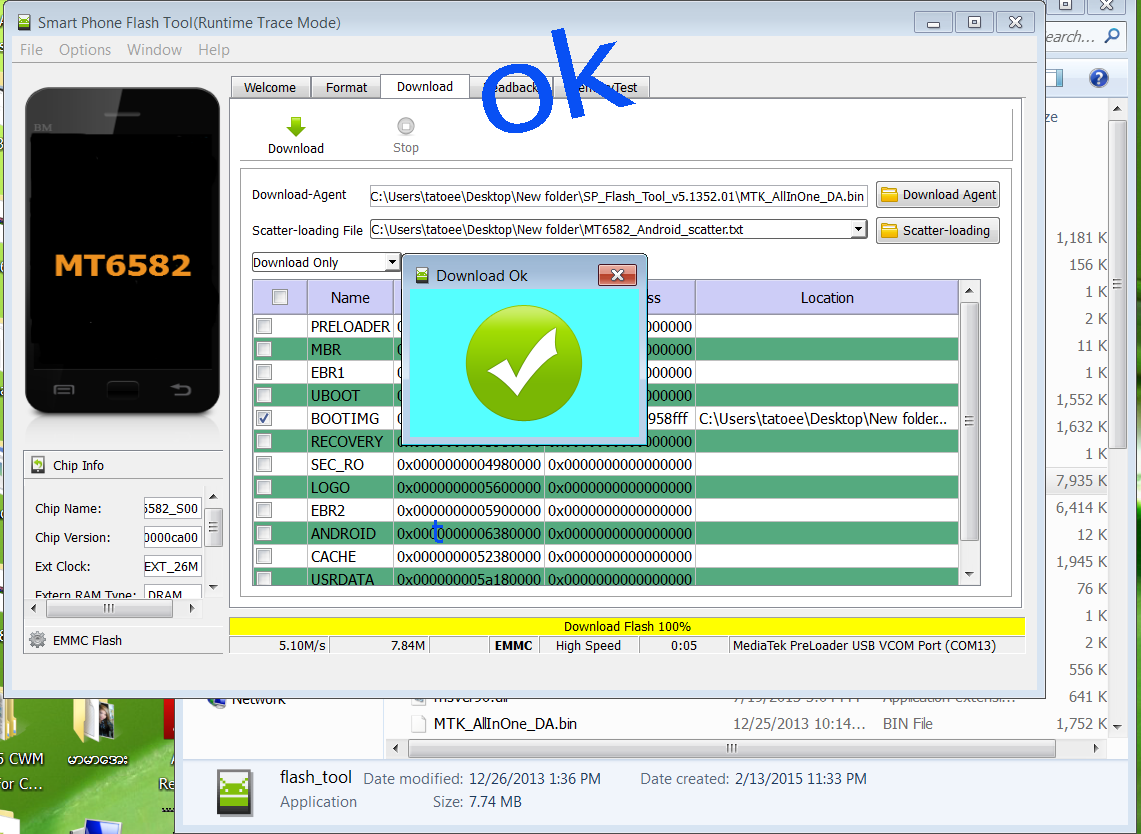Click the Location column header

coord(827,298)
